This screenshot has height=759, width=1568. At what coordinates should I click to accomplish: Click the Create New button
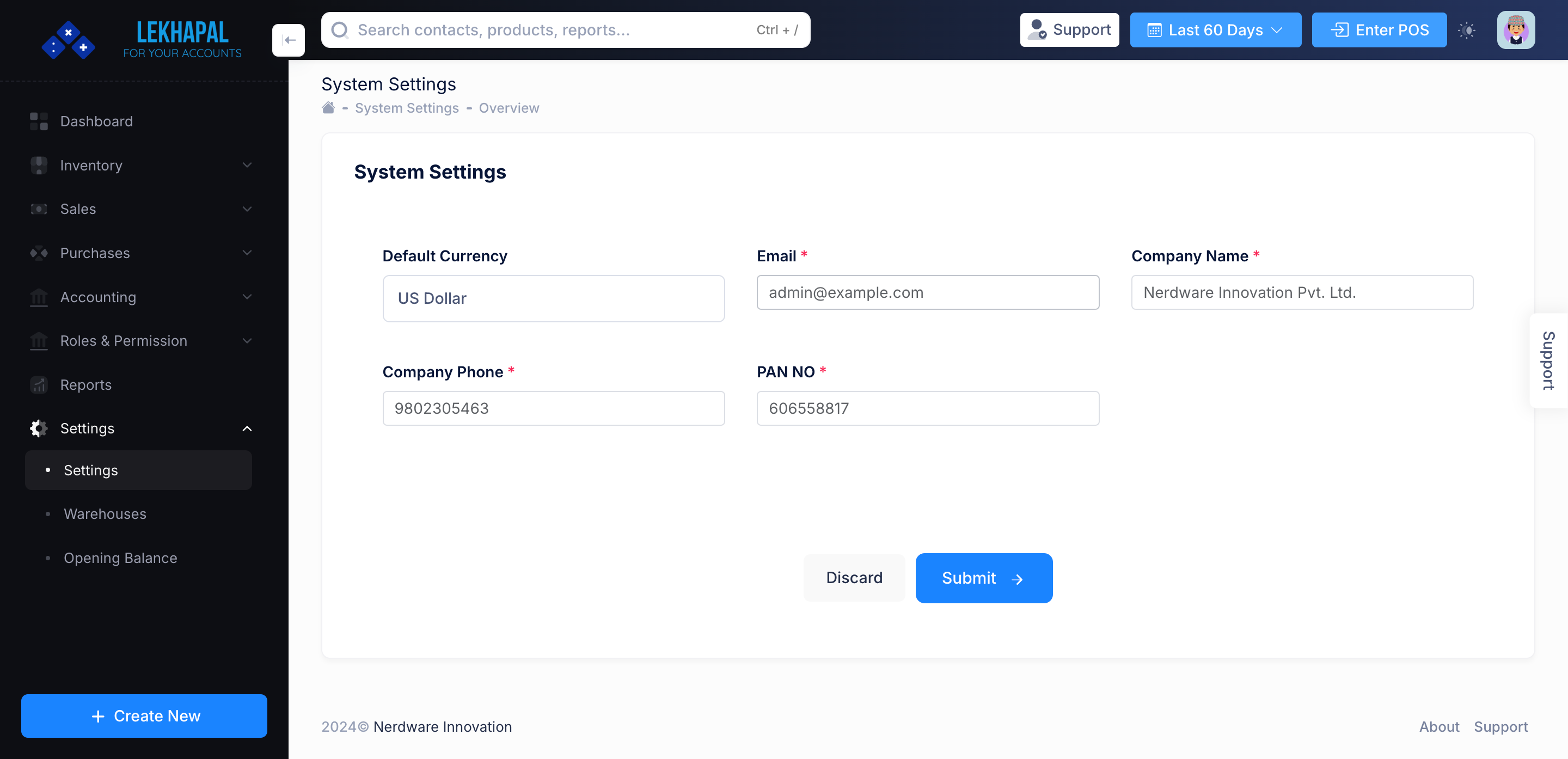(144, 716)
